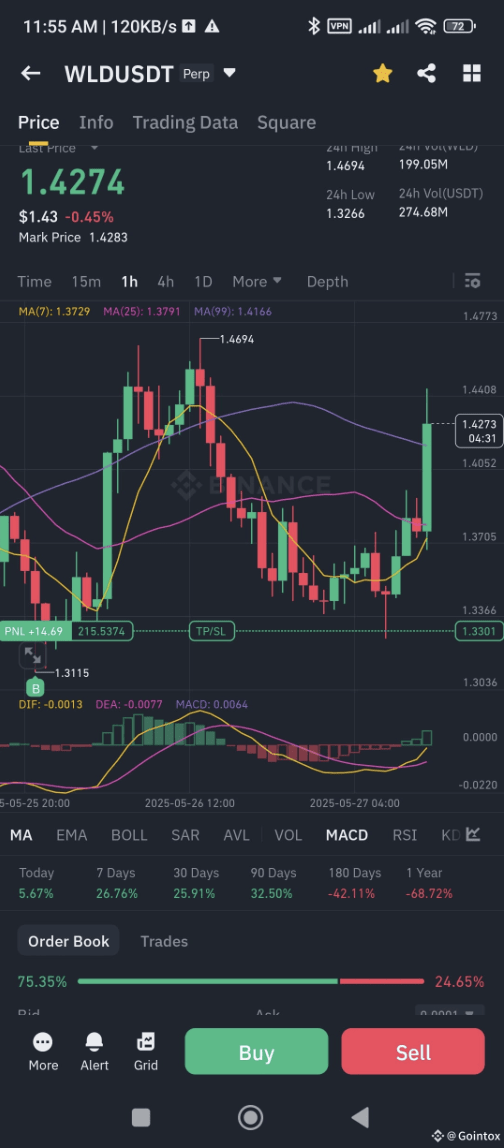Tap the Android home circle button
This screenshot has height=1148, width=504.
coord(251,1117)
